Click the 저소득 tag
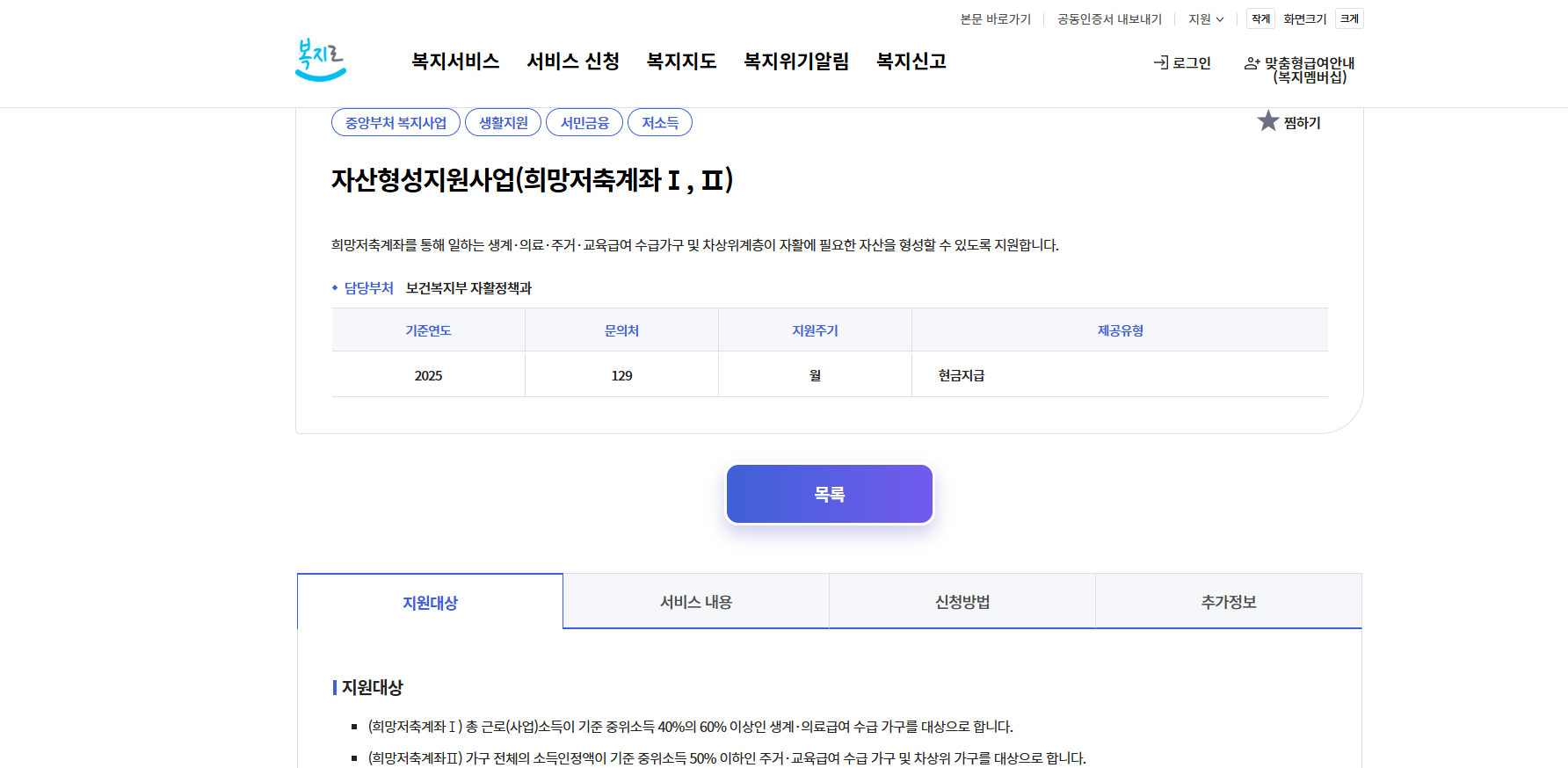 point(660,122)
